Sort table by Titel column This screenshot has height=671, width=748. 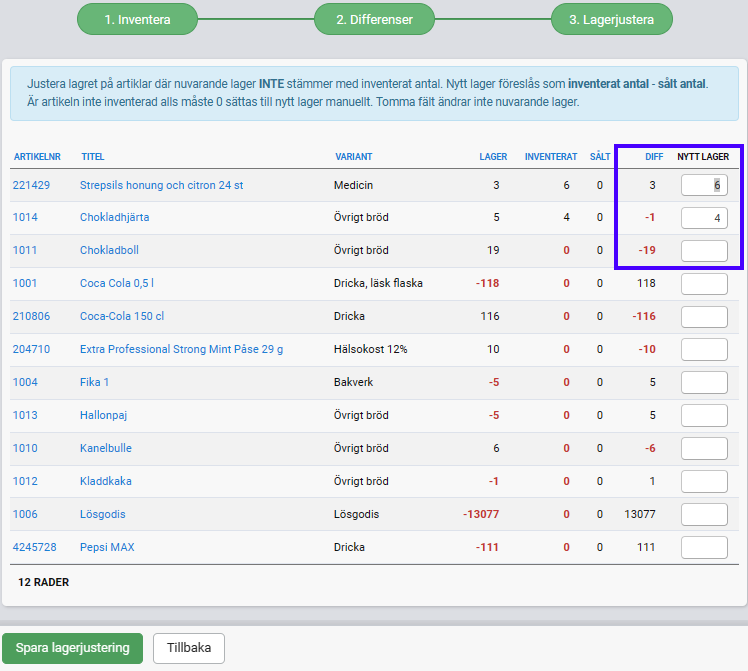point(93,157)
